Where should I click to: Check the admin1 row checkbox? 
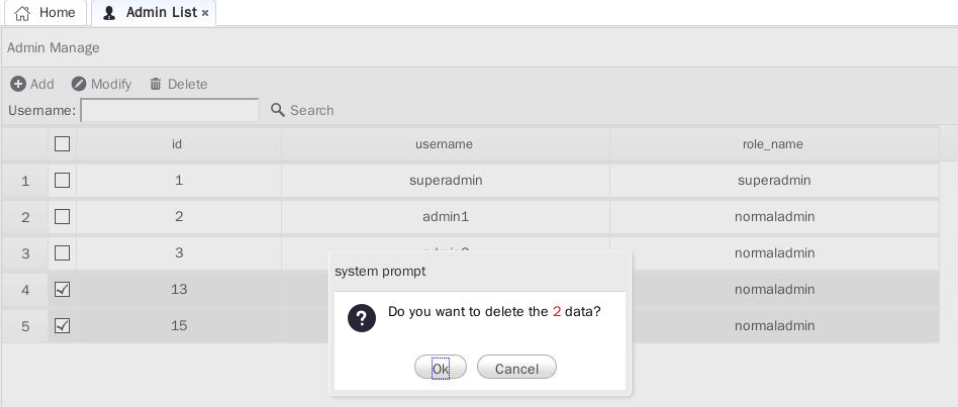(62, 217)
